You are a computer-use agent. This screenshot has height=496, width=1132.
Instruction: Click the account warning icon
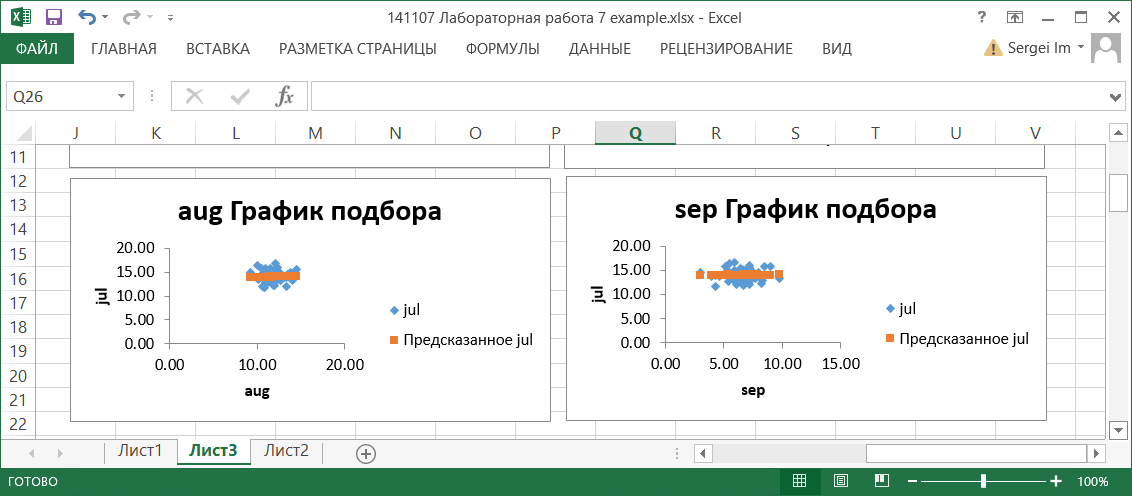coord(993,48)
